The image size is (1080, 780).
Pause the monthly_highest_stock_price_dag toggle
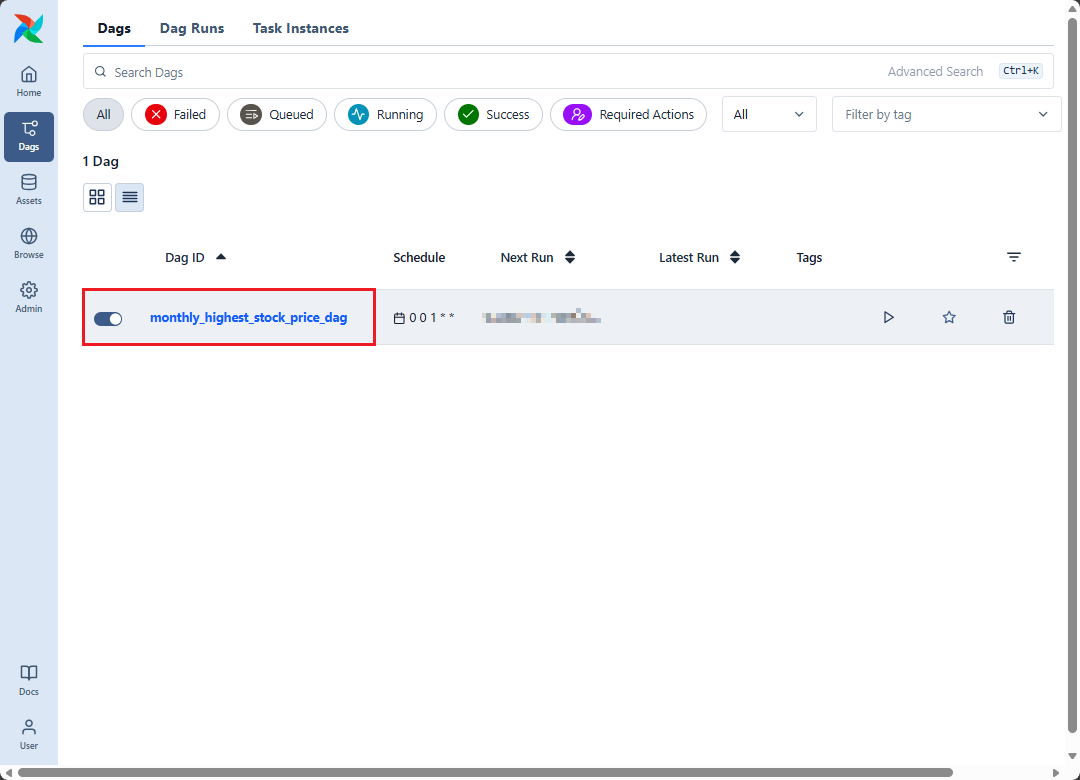coord(108,318)
